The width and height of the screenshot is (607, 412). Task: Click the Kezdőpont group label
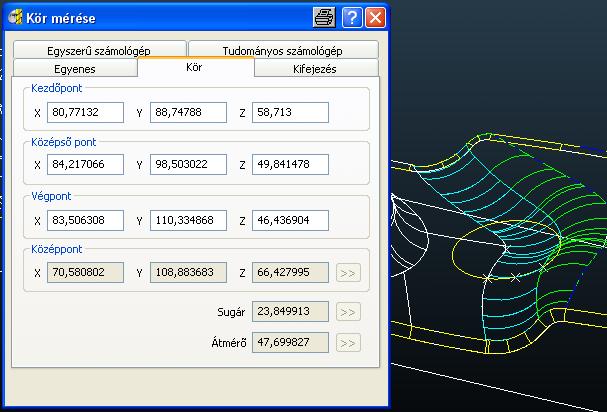[57, 88]
